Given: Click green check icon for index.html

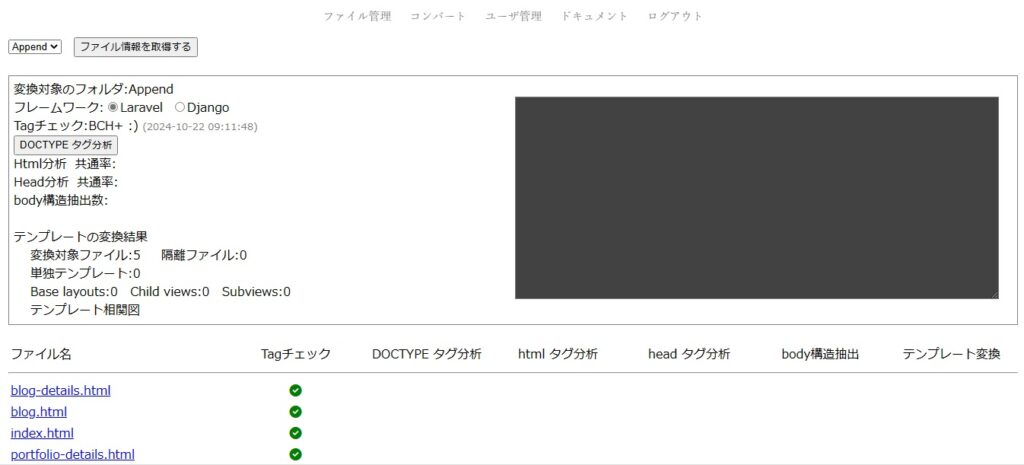Looking at the screenshot, I should pos(295,433).
